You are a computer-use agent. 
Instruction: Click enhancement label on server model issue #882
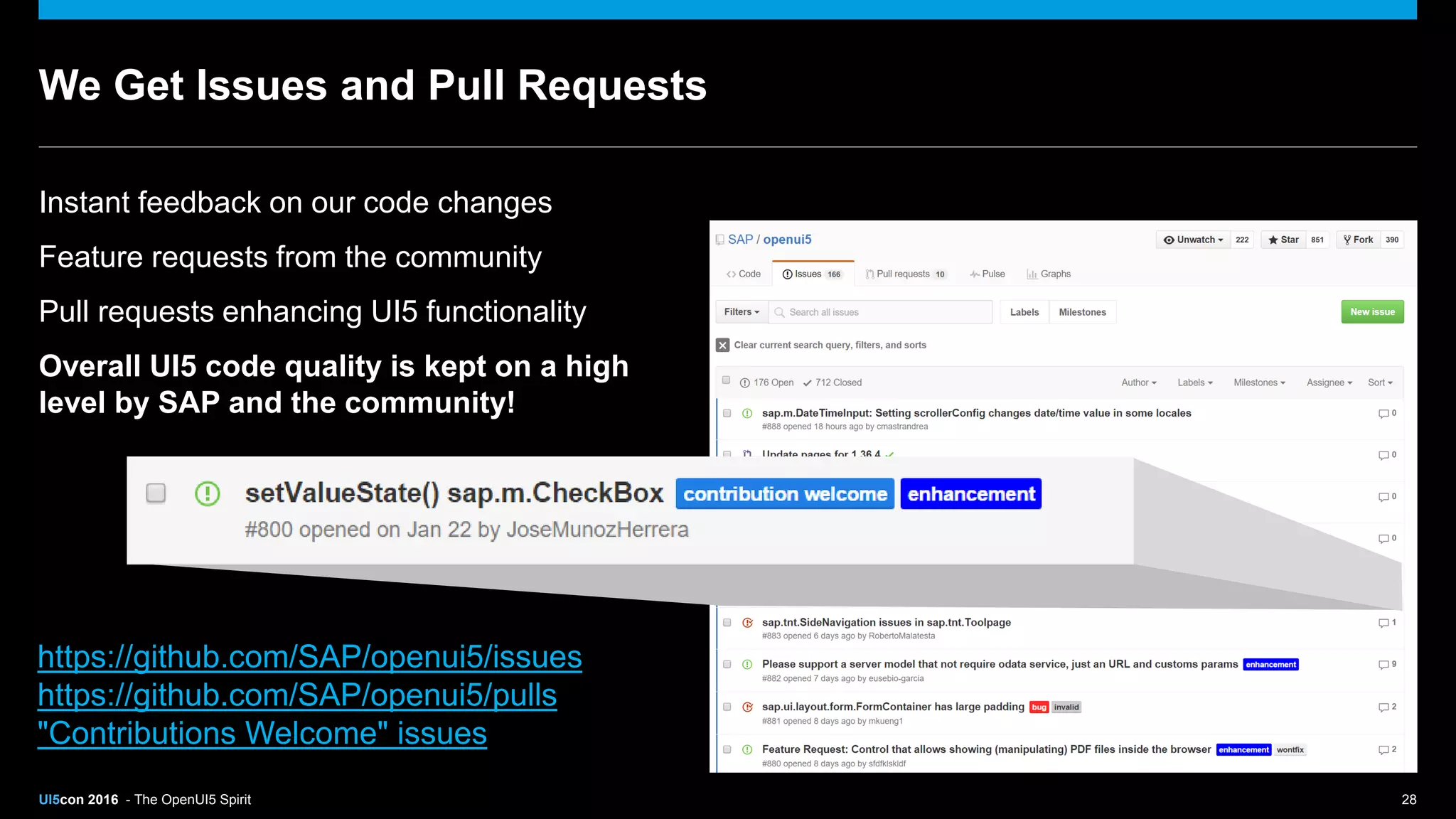click(x=1270, y=665)
